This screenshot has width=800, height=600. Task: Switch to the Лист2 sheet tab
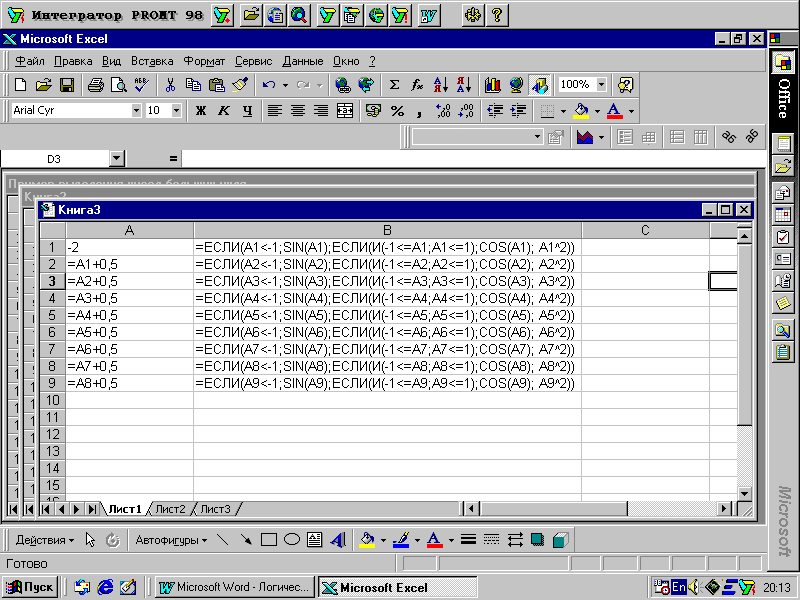[170, 509]
